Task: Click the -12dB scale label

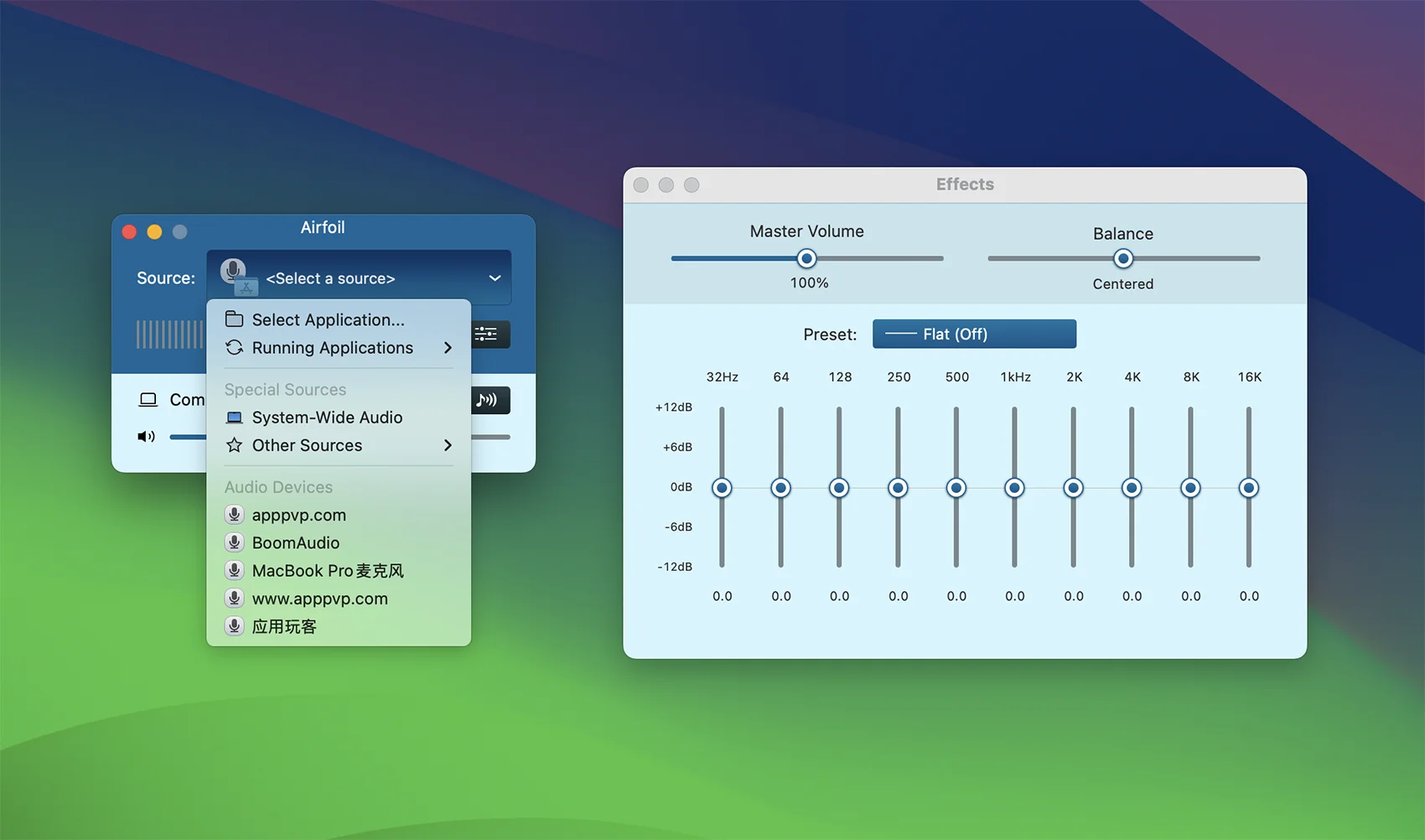Action: coord(675,567)
